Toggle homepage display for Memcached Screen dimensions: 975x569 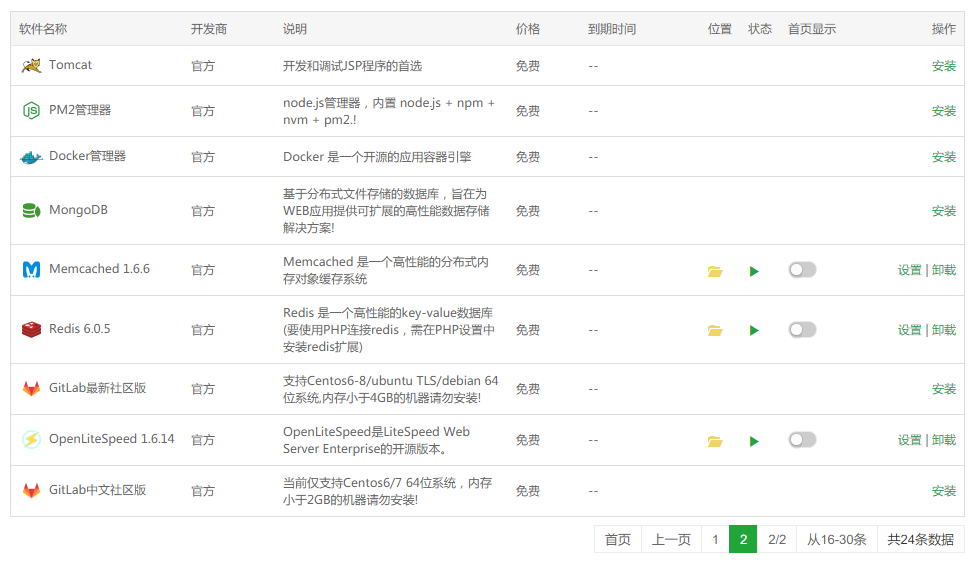pyautogui.click(x=802, y=270)
